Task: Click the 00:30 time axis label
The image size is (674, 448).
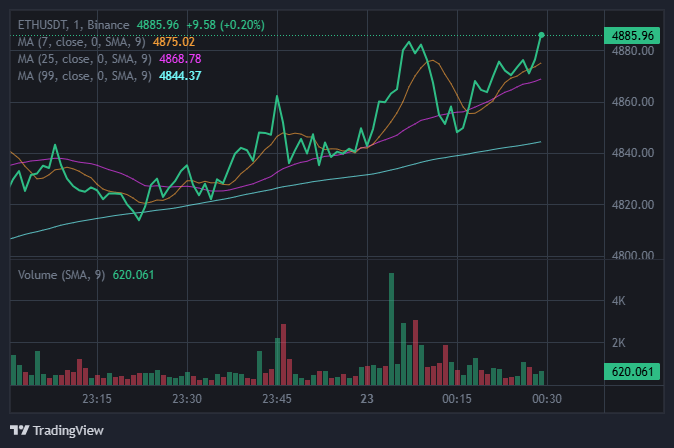Action: pyautogui.click(x=546, y=399)
